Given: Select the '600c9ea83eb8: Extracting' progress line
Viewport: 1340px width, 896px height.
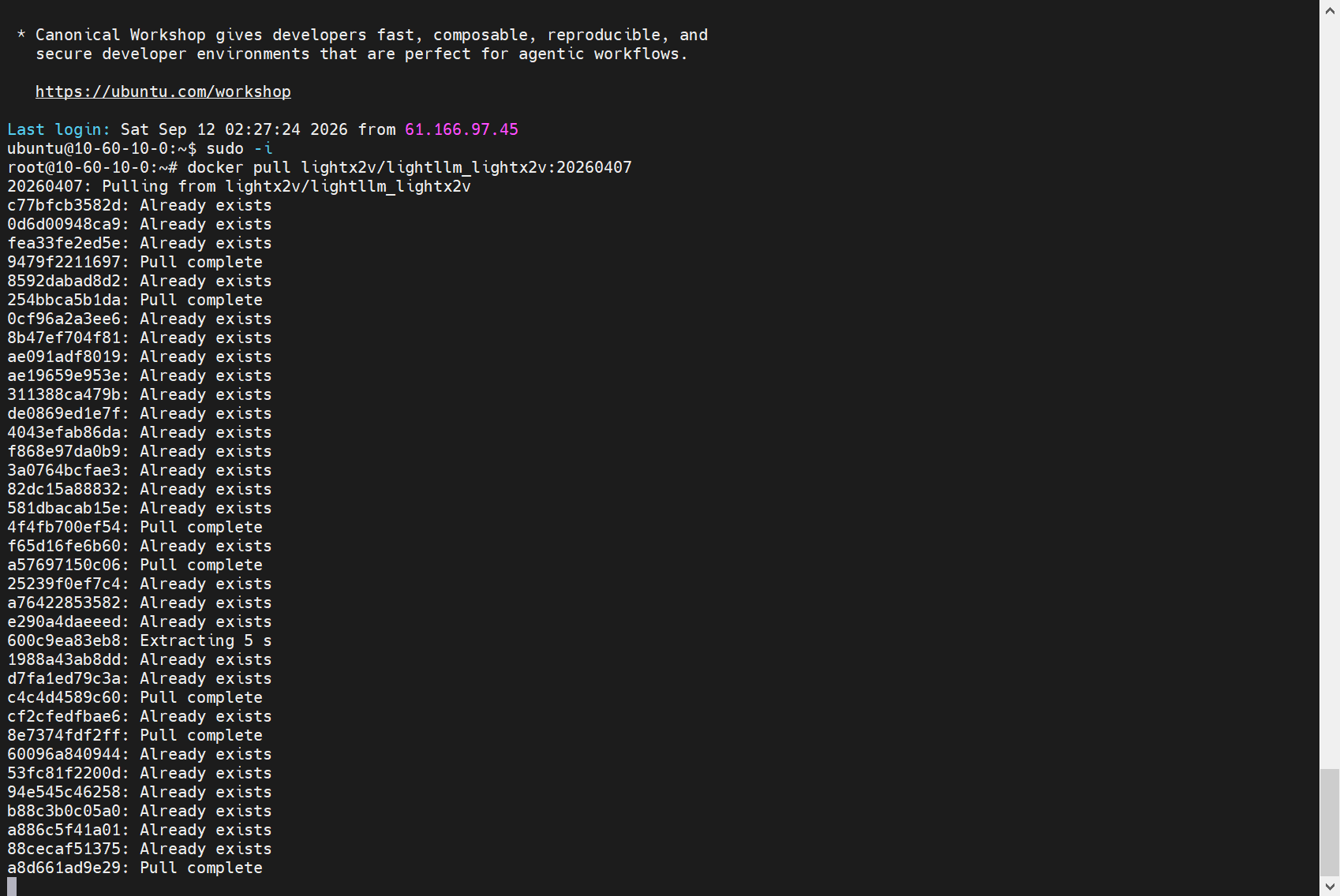Looking at the screenshot, I should (x=140, y=640).
